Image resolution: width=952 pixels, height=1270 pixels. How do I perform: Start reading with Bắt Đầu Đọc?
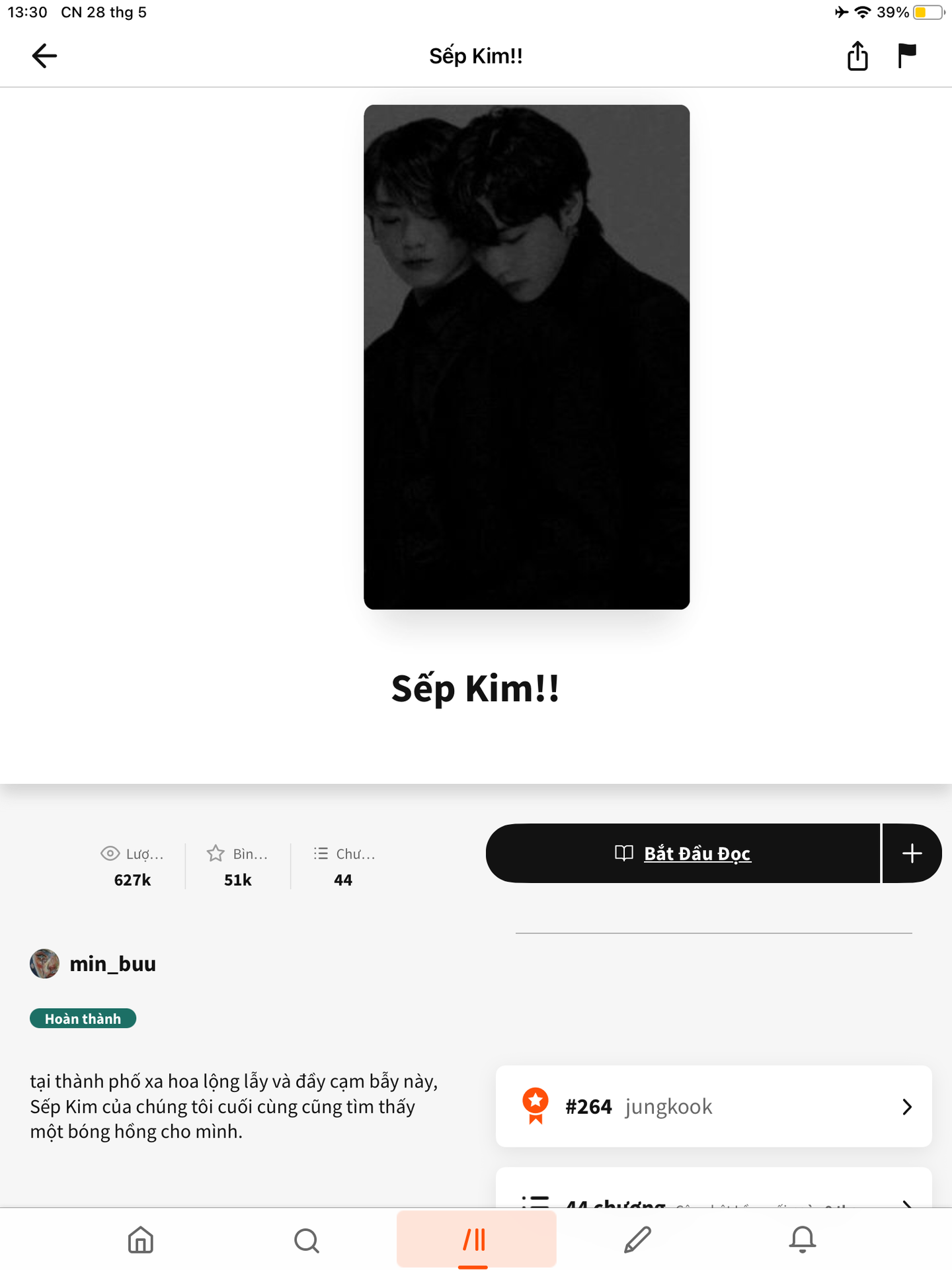(x=683, y=853)
